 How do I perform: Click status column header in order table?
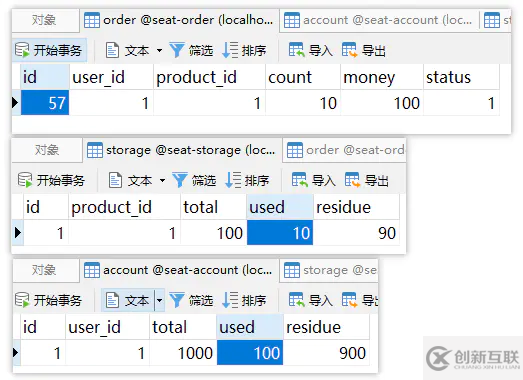[462, 77]
